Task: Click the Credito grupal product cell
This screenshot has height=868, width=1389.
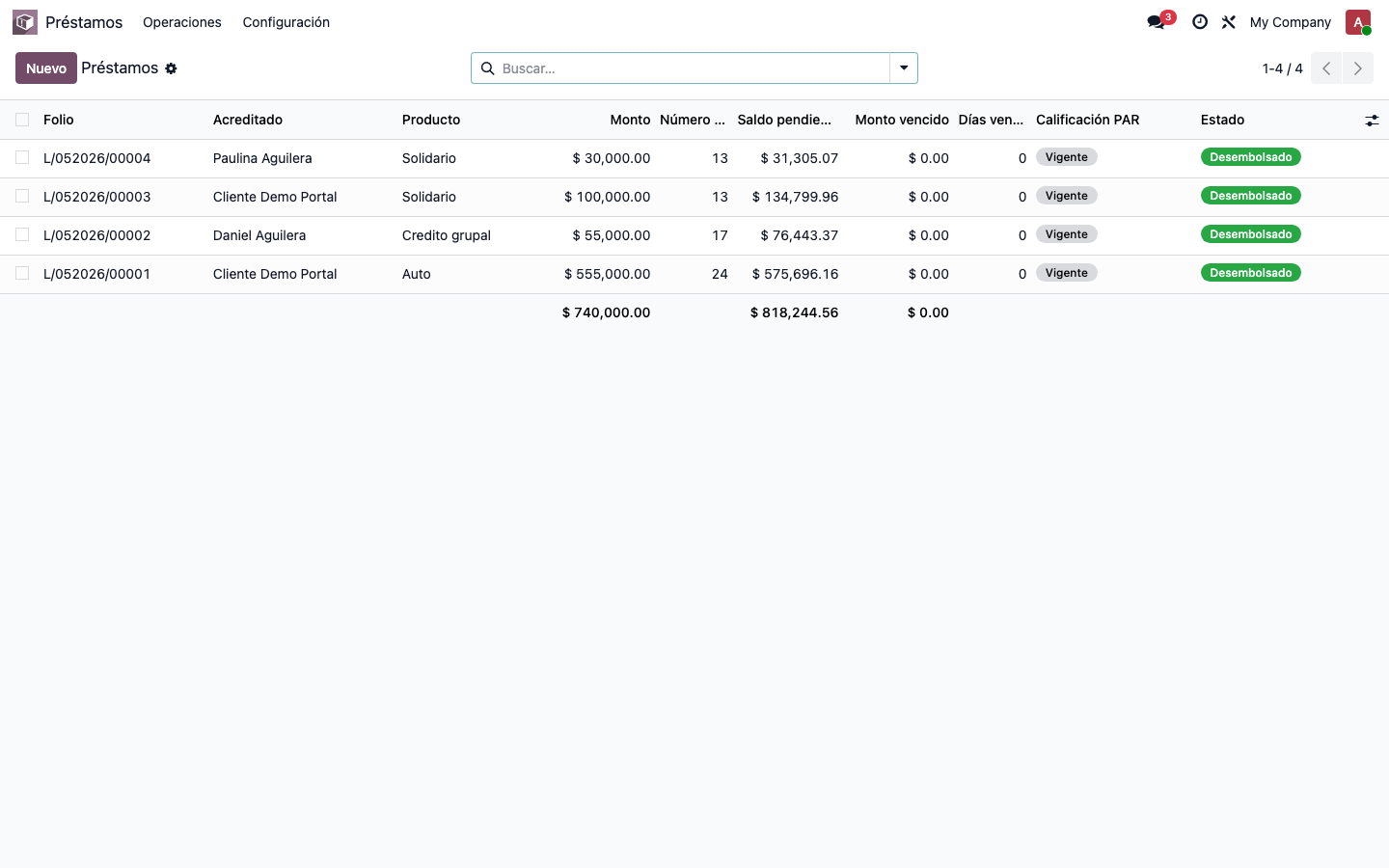Action: tap(447, 235)
